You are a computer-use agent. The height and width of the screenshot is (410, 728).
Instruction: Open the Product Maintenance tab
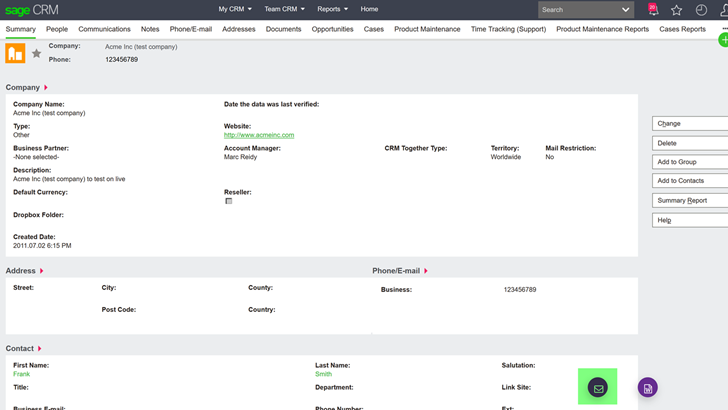[x=427, y=29]
